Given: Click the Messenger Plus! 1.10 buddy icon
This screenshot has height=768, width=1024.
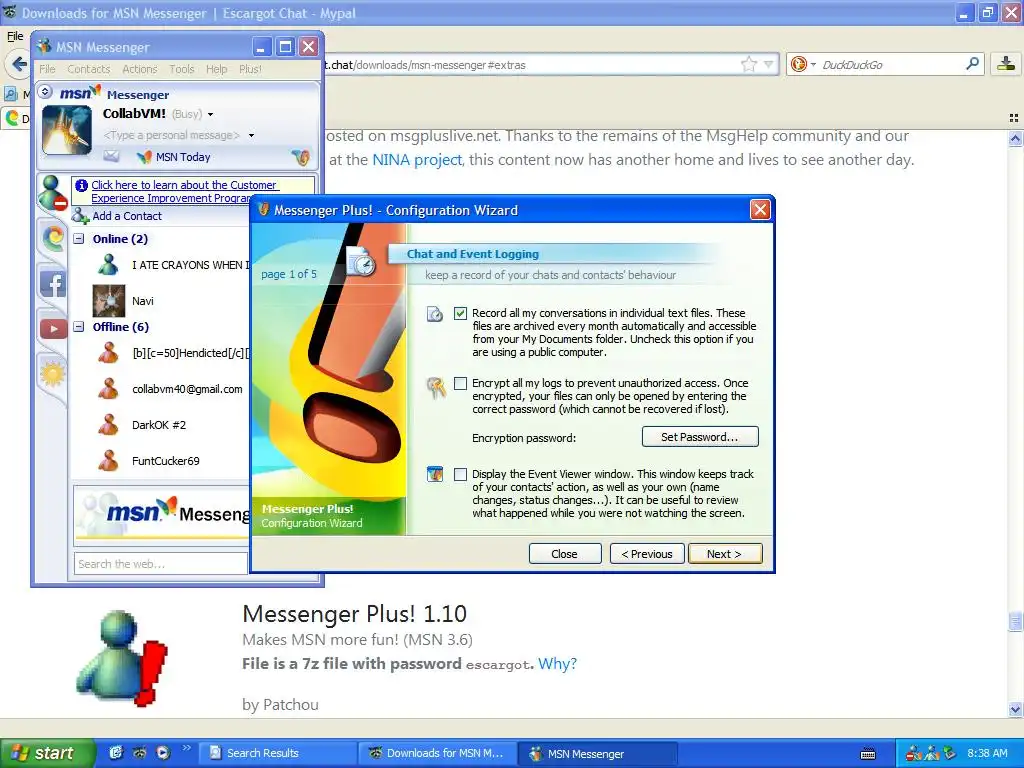Looking at the screenshot, I should 121,658.
